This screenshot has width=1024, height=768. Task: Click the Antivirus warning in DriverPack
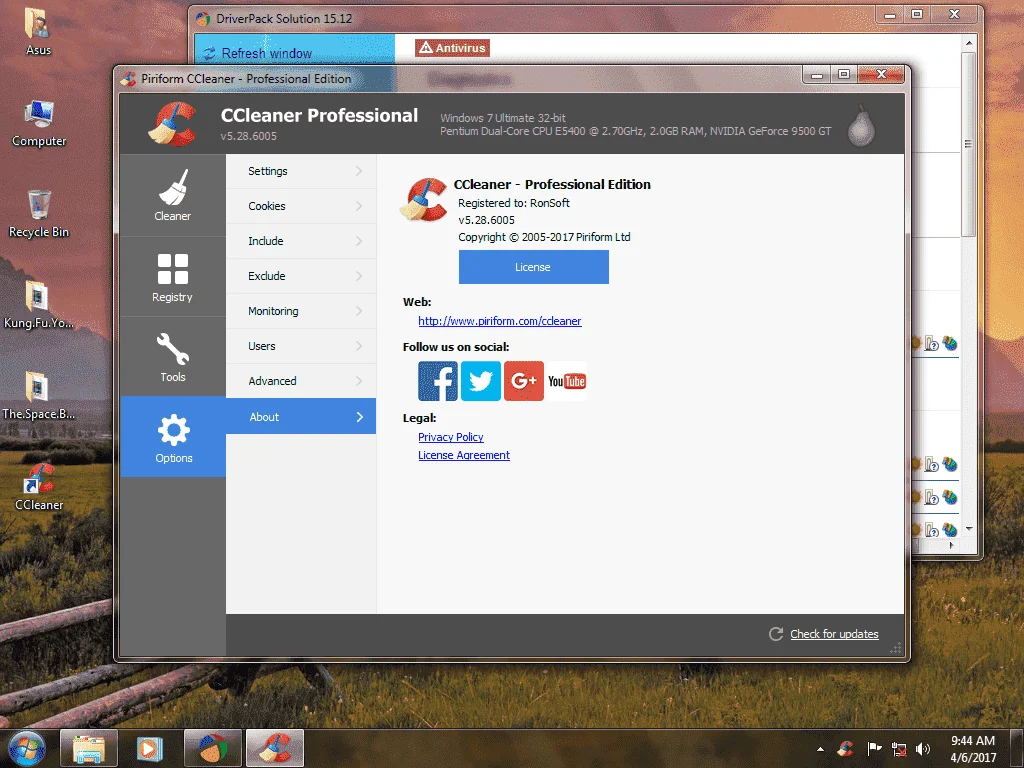tap(453, 48)
